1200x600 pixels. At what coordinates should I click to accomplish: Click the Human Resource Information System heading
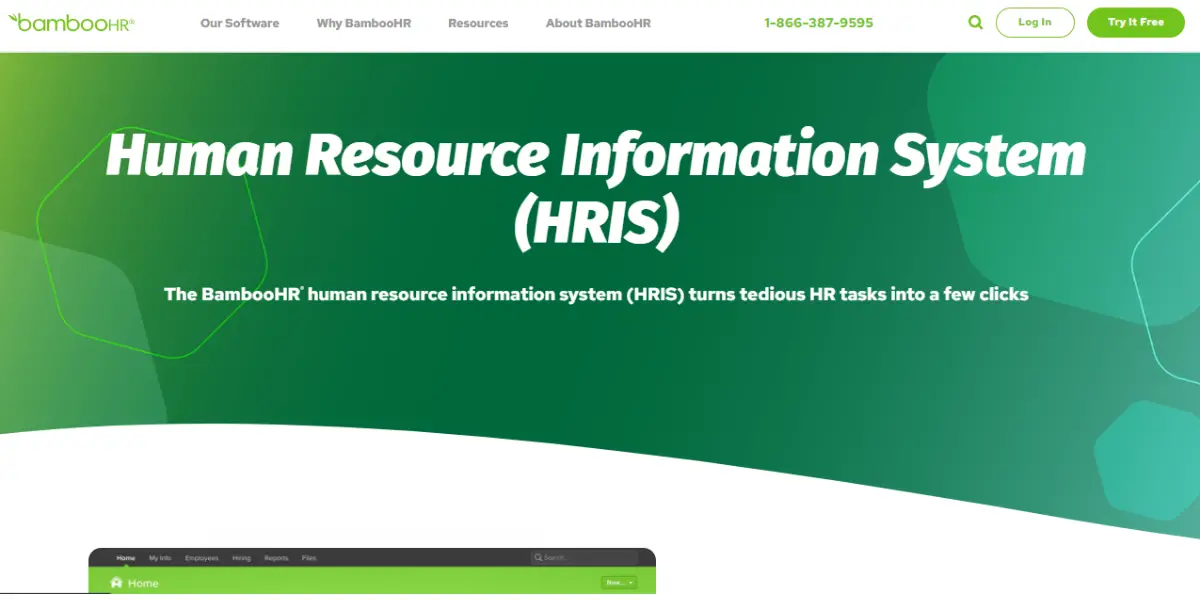pyautogui.click(x=596, y=190)
